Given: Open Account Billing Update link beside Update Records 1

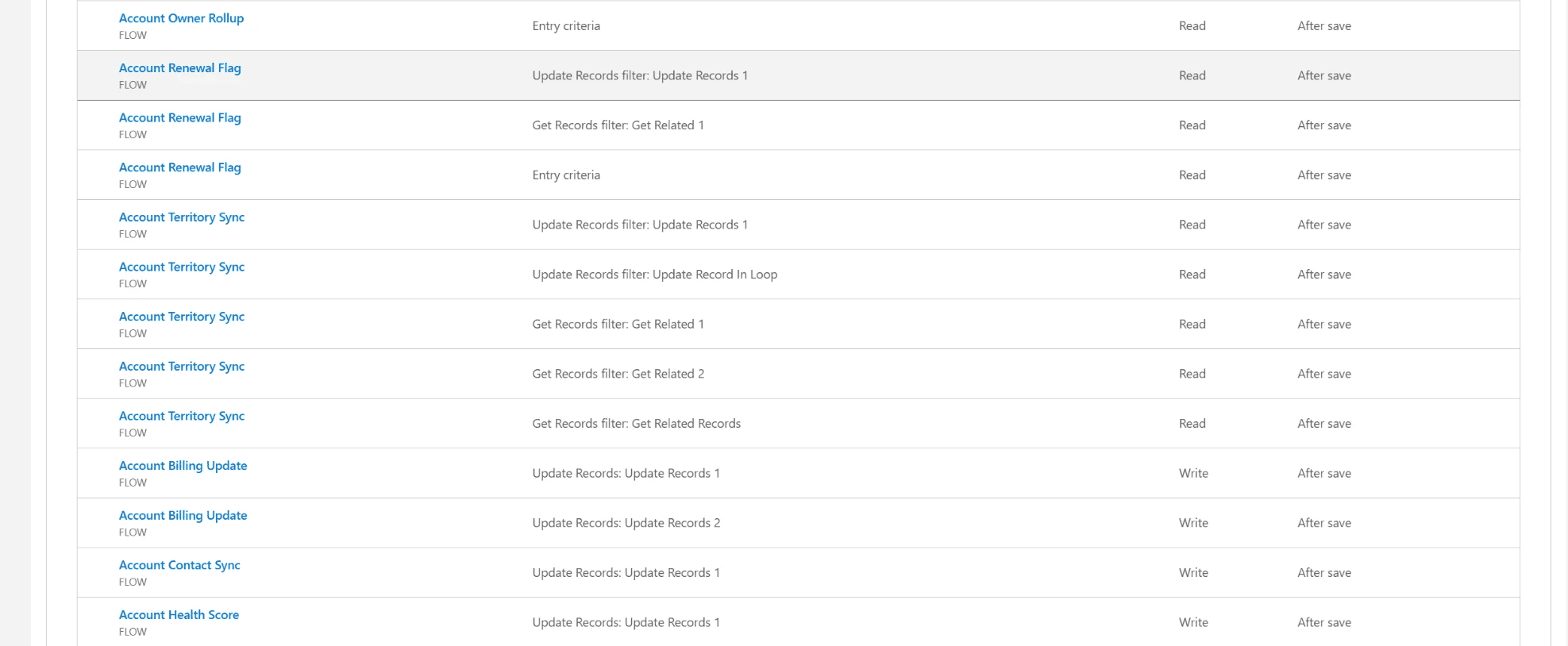Looking at the screenshot, I should tap(183, 466).
